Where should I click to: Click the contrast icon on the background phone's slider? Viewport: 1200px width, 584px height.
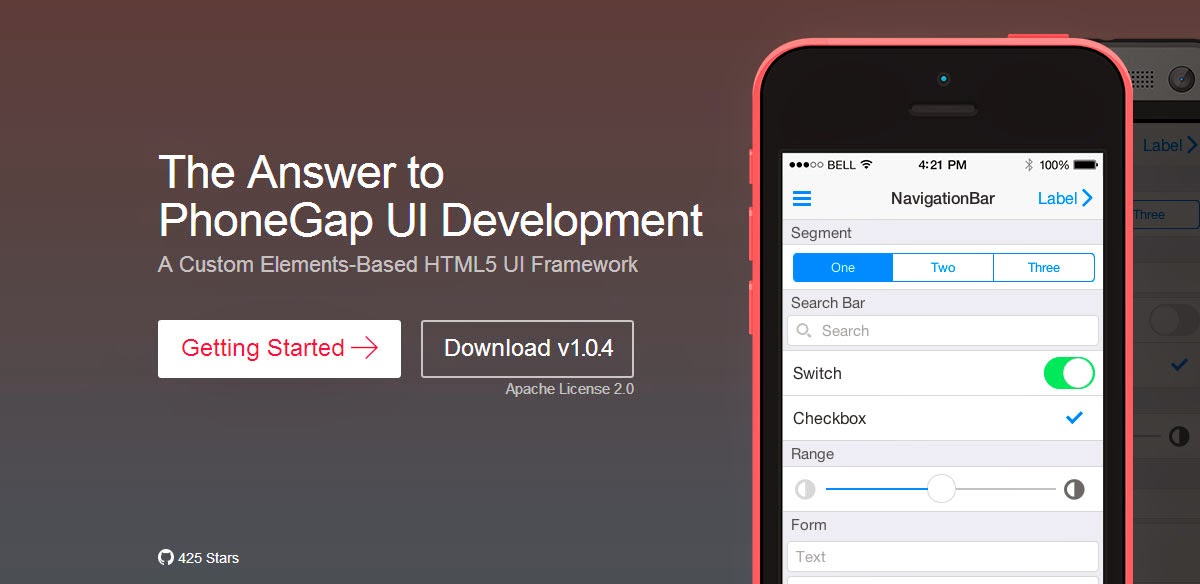coord(1179,436)
